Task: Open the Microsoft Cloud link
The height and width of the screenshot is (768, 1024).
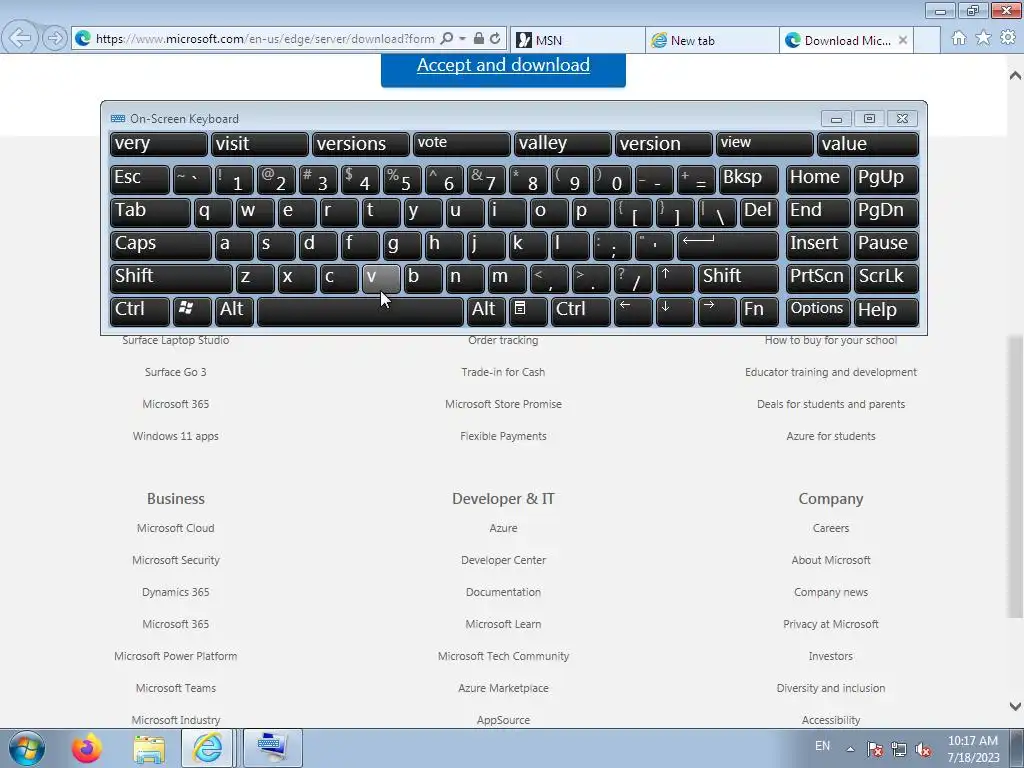Action: [x=176, y=528]
